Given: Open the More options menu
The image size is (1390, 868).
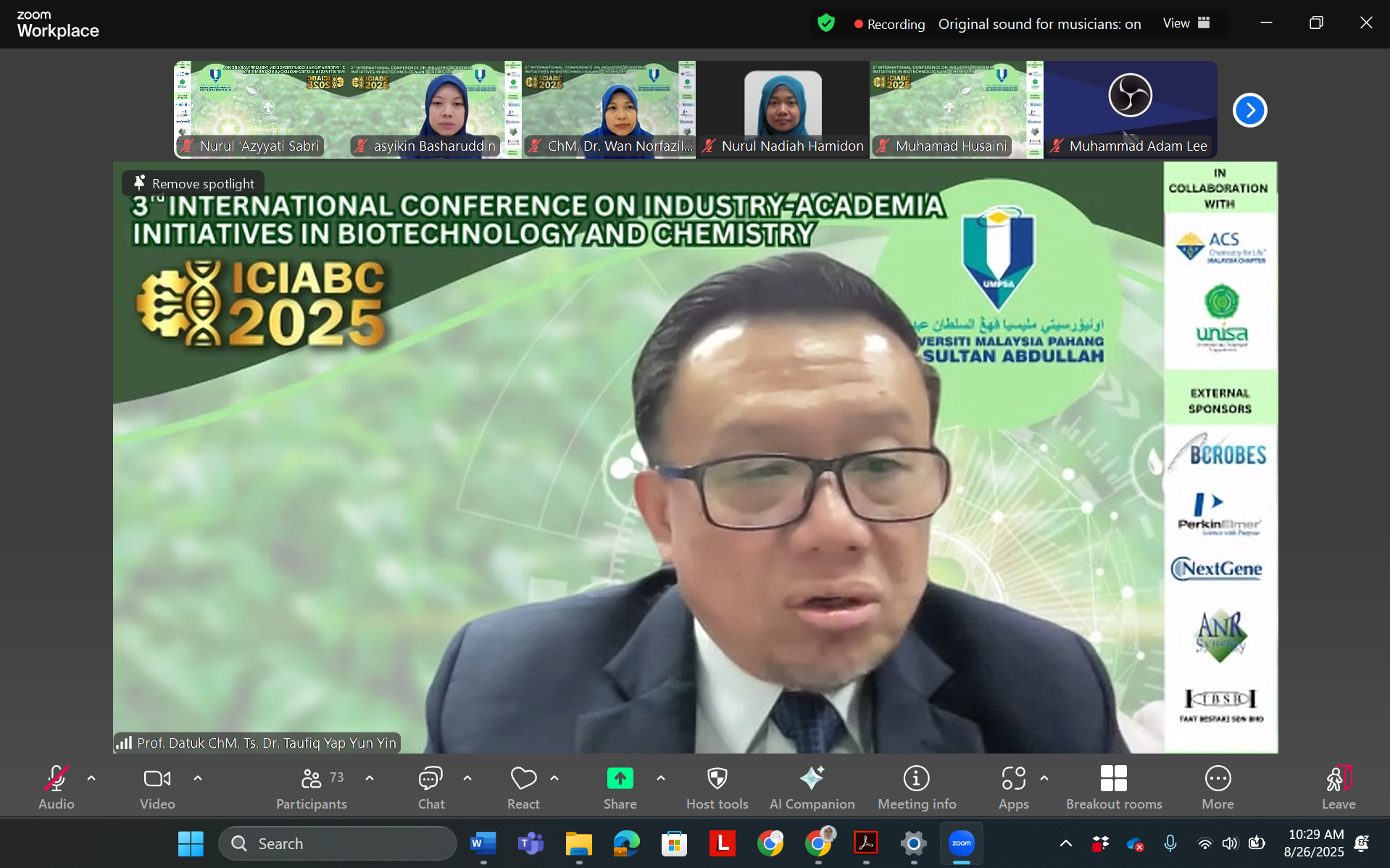Looking at the screenshot, I should (x=1218, y=787).
